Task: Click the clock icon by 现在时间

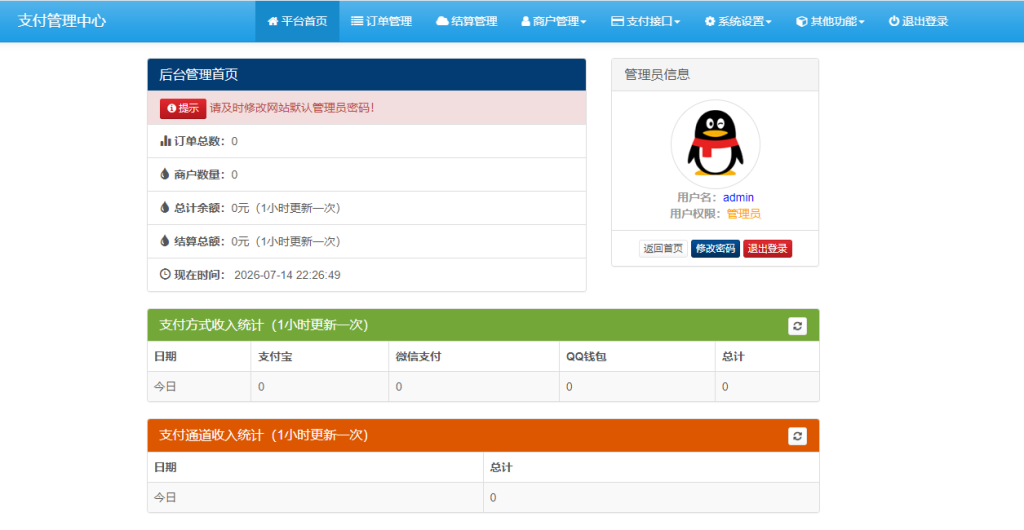Action: 165,274
